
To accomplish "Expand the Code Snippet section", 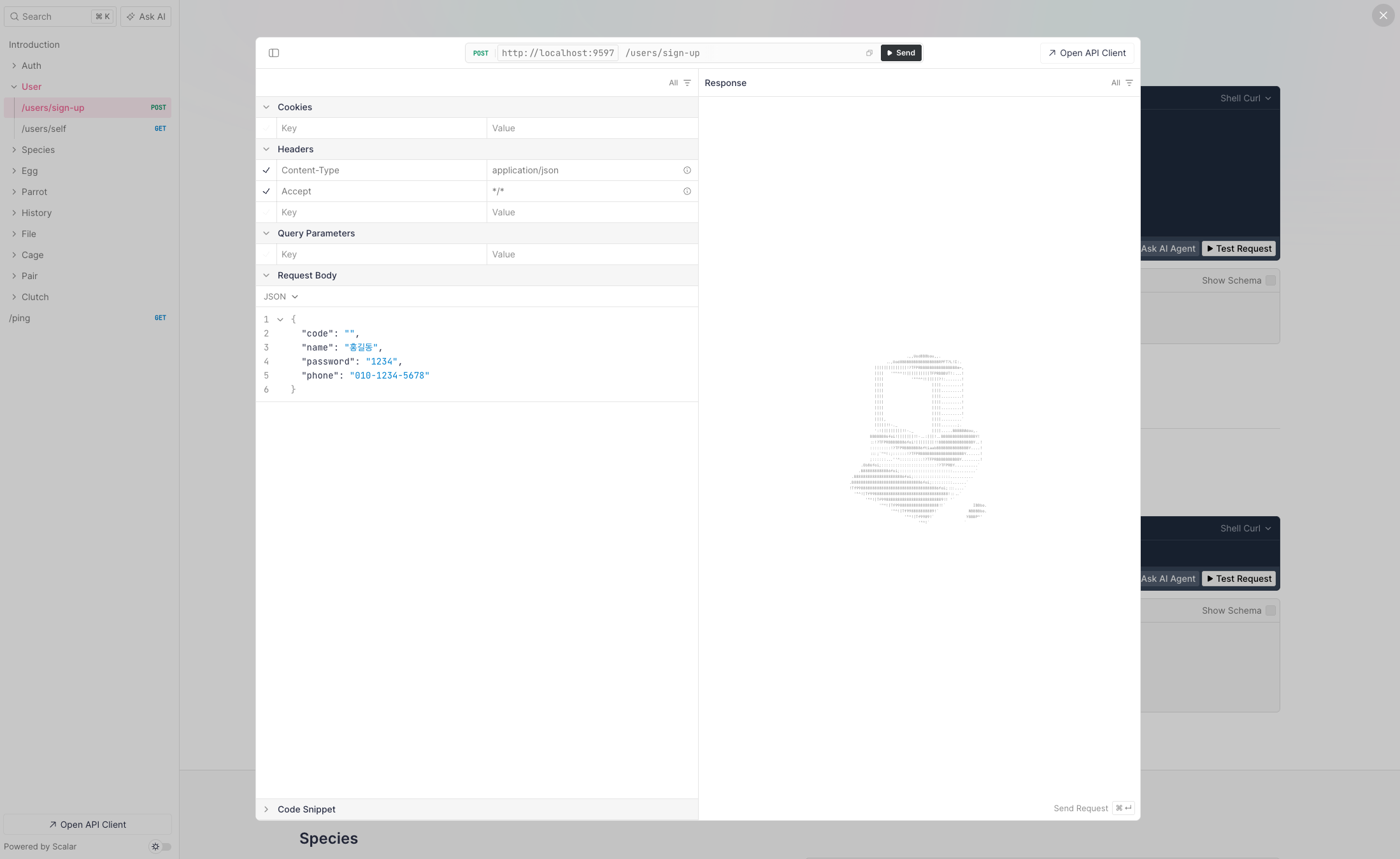I will point(306,809).
